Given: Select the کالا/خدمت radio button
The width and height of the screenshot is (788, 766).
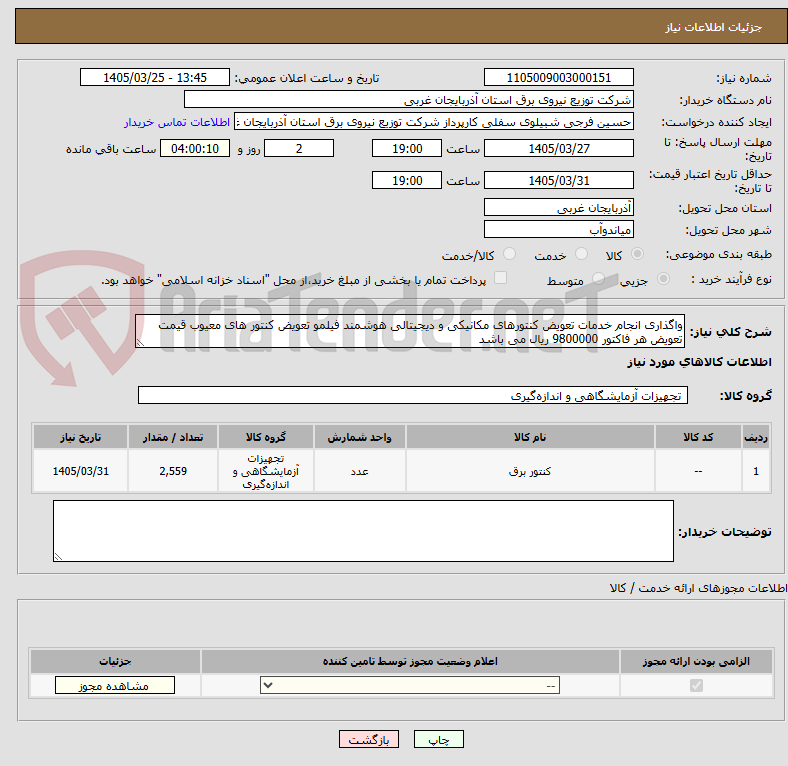Looking at the screenshot, I should point(509,254).
